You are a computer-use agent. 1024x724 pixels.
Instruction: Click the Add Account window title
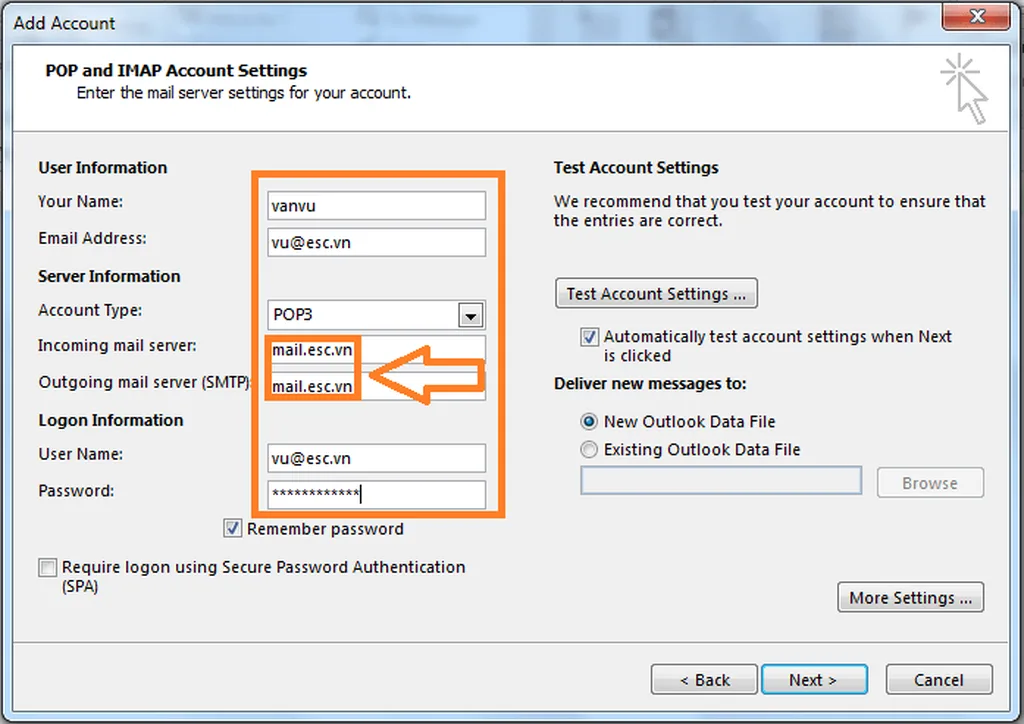coord(64,23)
